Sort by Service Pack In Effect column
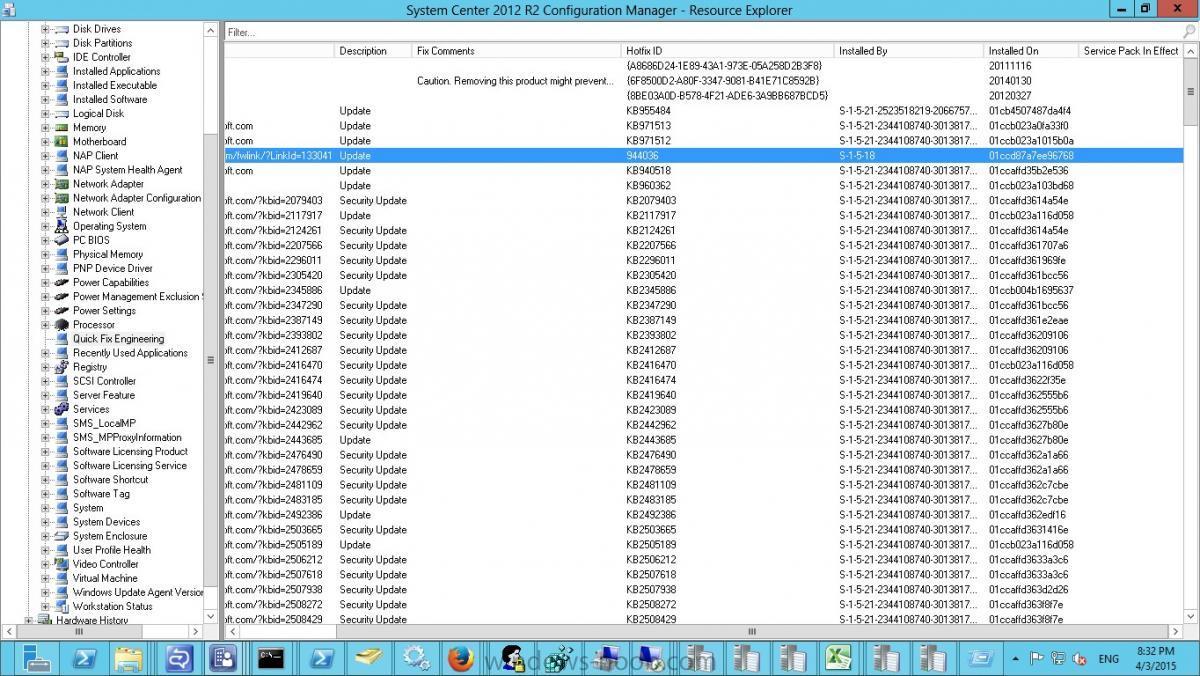This screenshot has width=1200, height=676. point(1131,51)
